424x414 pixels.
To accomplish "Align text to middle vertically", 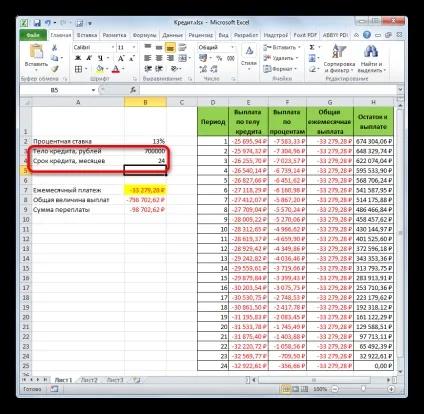I will (159, 48).
